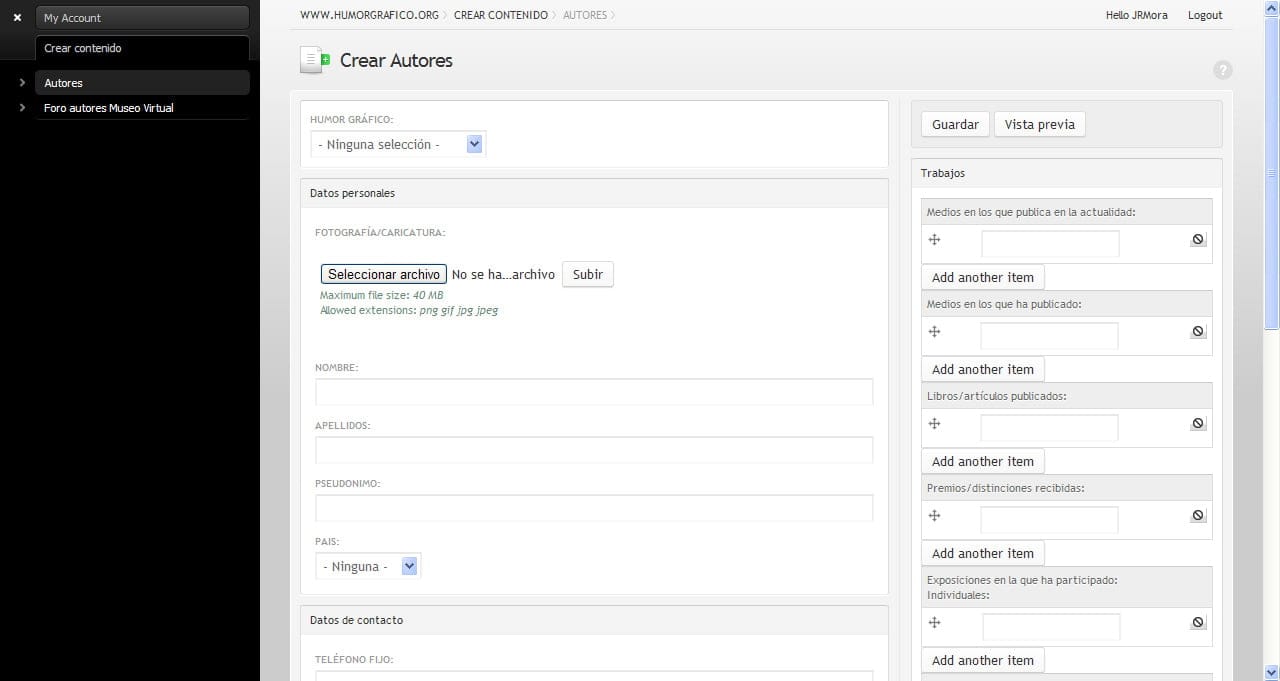The width and height of the screenshot is (1280, 681).
Task: Remove item icon in Libros/artículos publicados row
Action: click(x=1198, y=424)
